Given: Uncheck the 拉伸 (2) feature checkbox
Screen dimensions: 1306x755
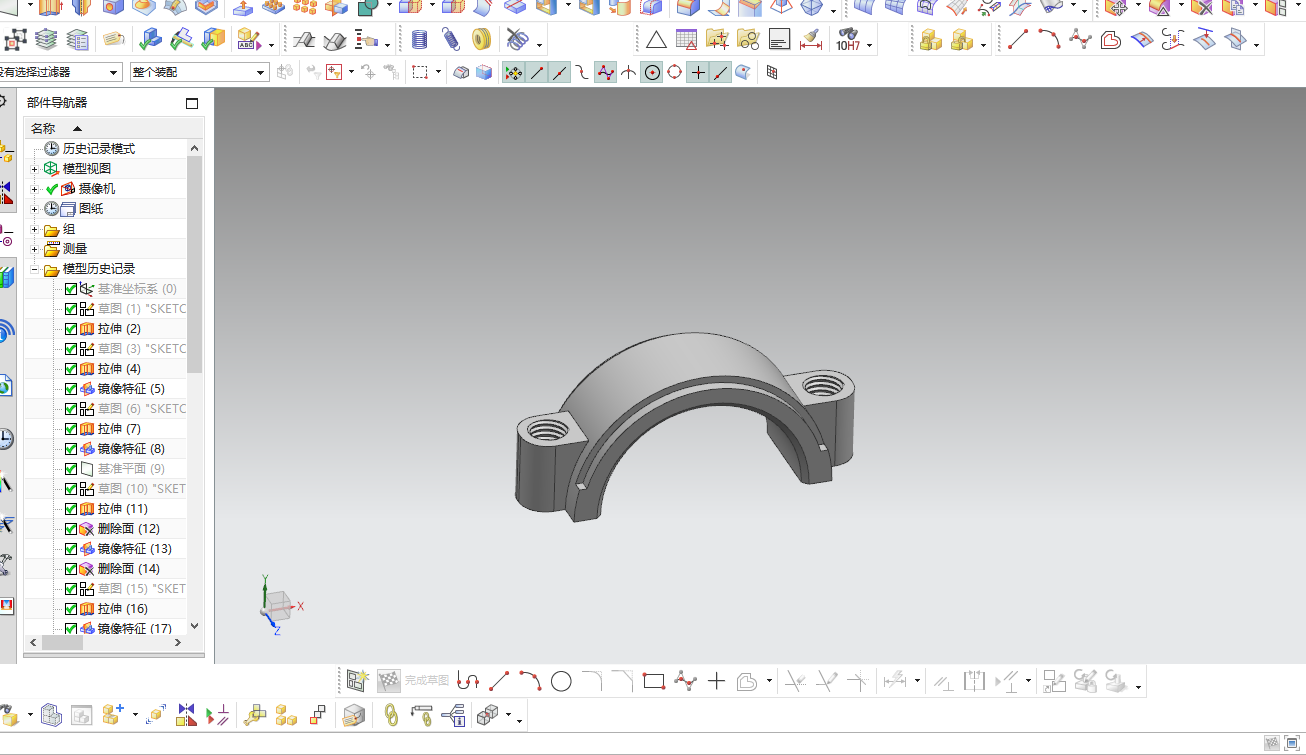Looking at the screenshot, I should pyautogui.click(x=71, y=329).
